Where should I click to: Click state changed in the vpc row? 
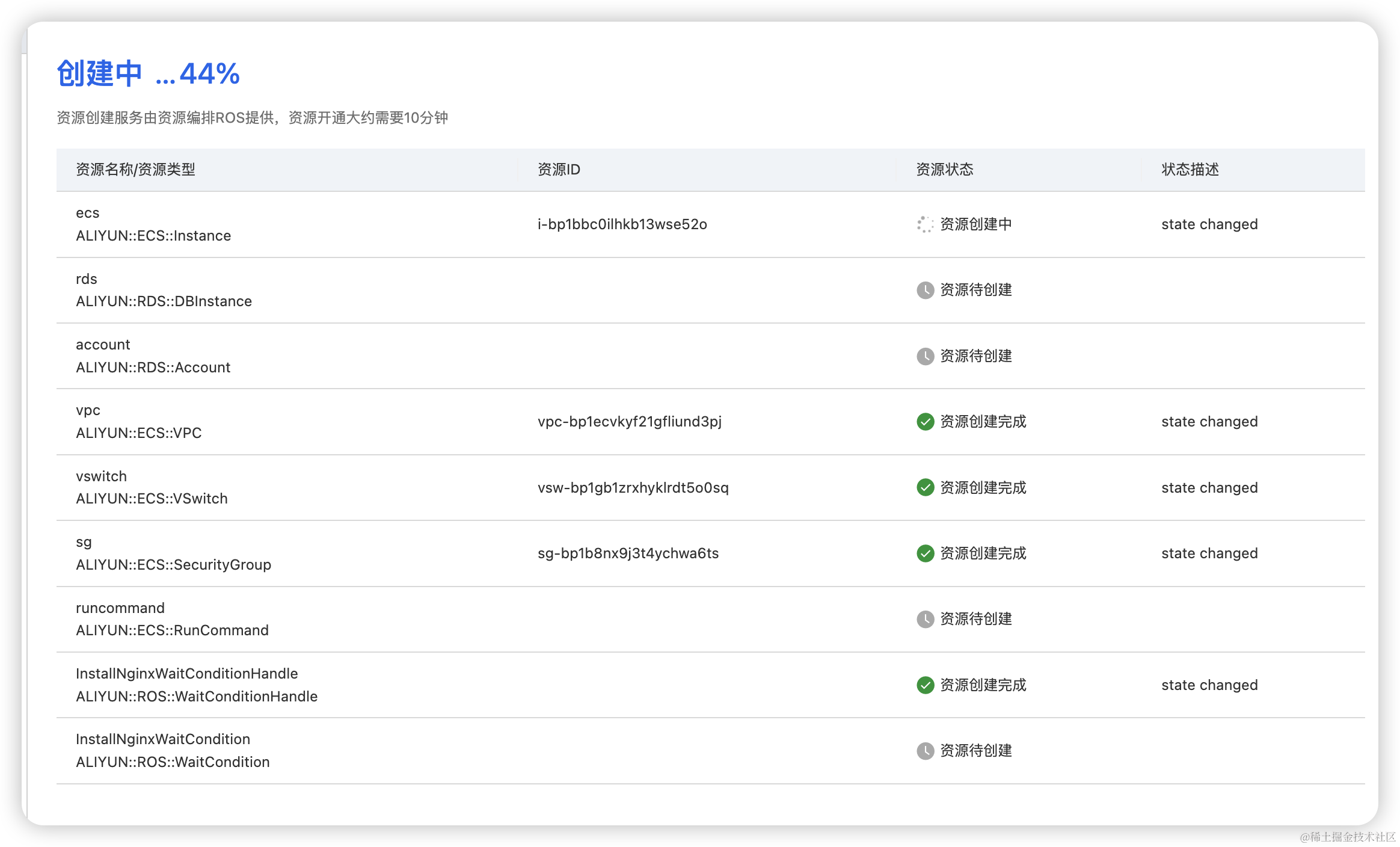(1209, 422)
